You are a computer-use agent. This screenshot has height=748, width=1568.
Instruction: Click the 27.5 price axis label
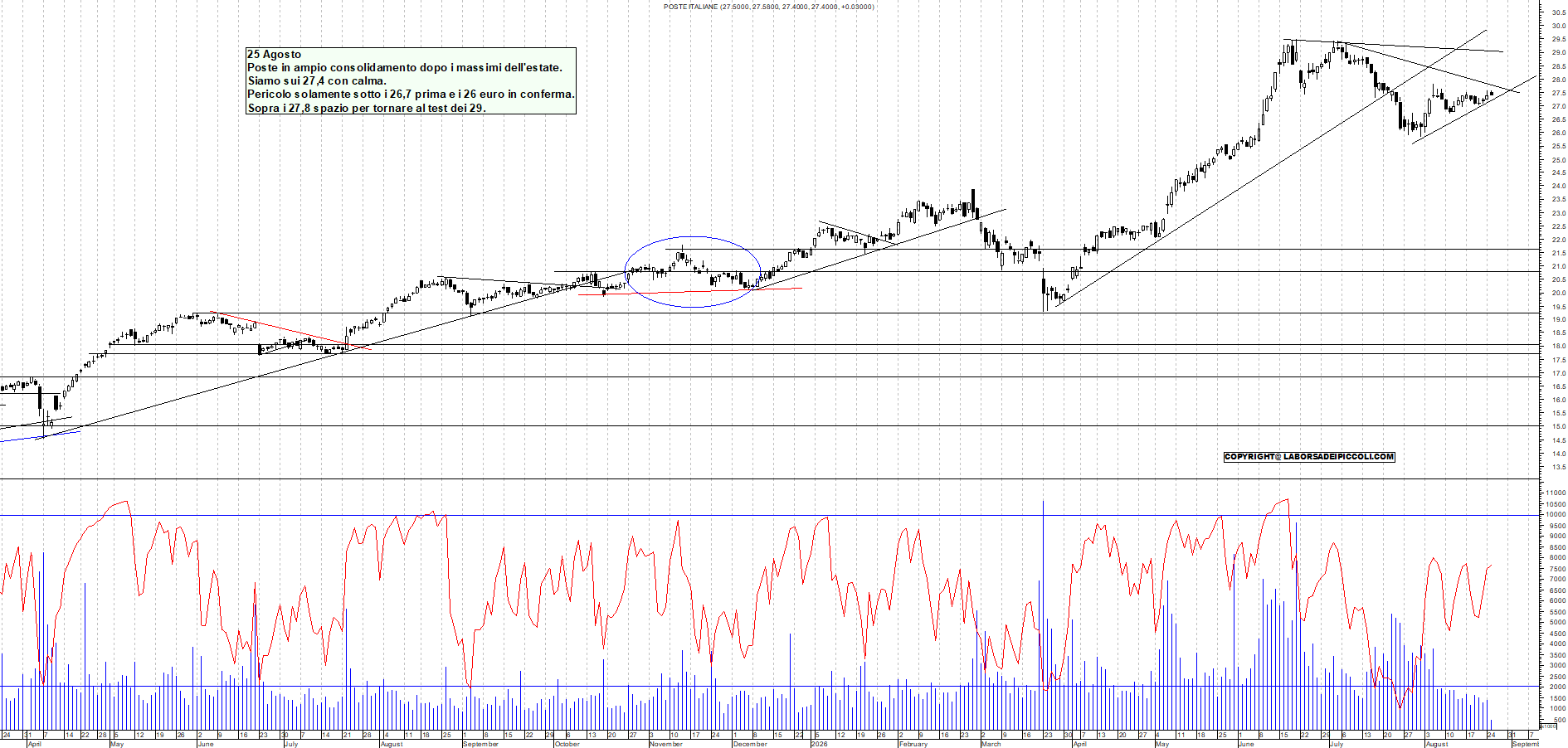tap(1558, 93)
